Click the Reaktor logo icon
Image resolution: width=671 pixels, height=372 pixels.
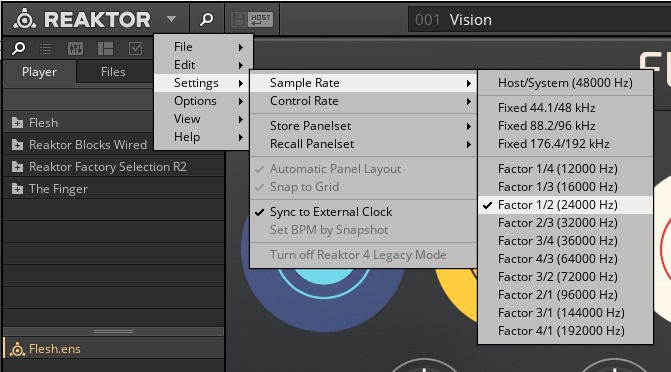24,19
